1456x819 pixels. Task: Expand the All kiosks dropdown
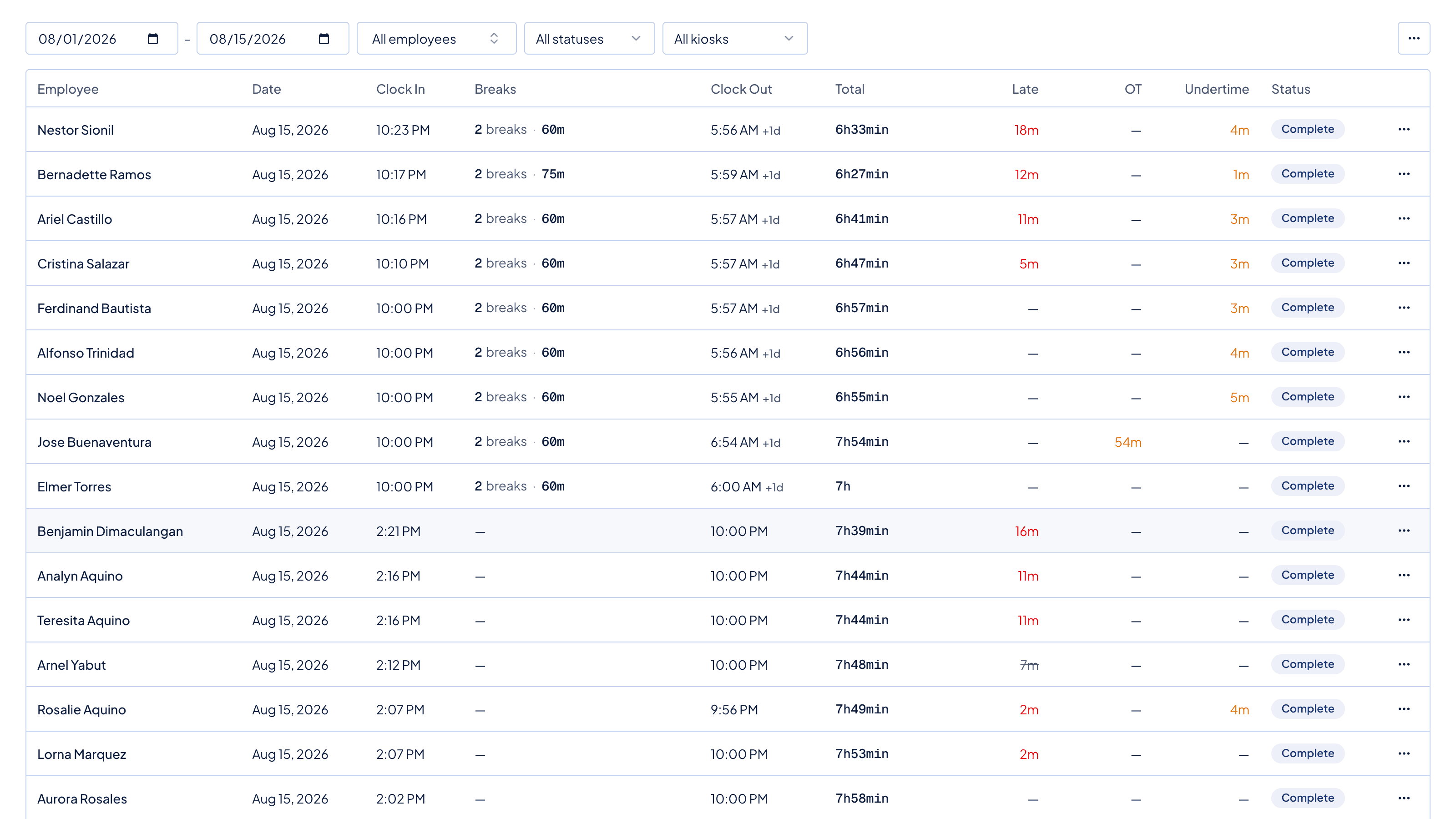pyautogui.click(x=735, y=38)
